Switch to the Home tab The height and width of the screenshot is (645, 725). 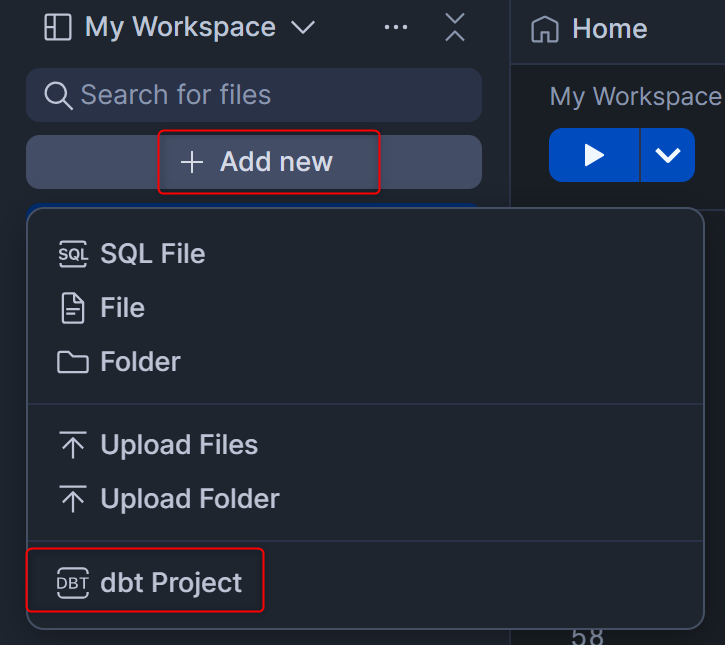tap(609, 29)
